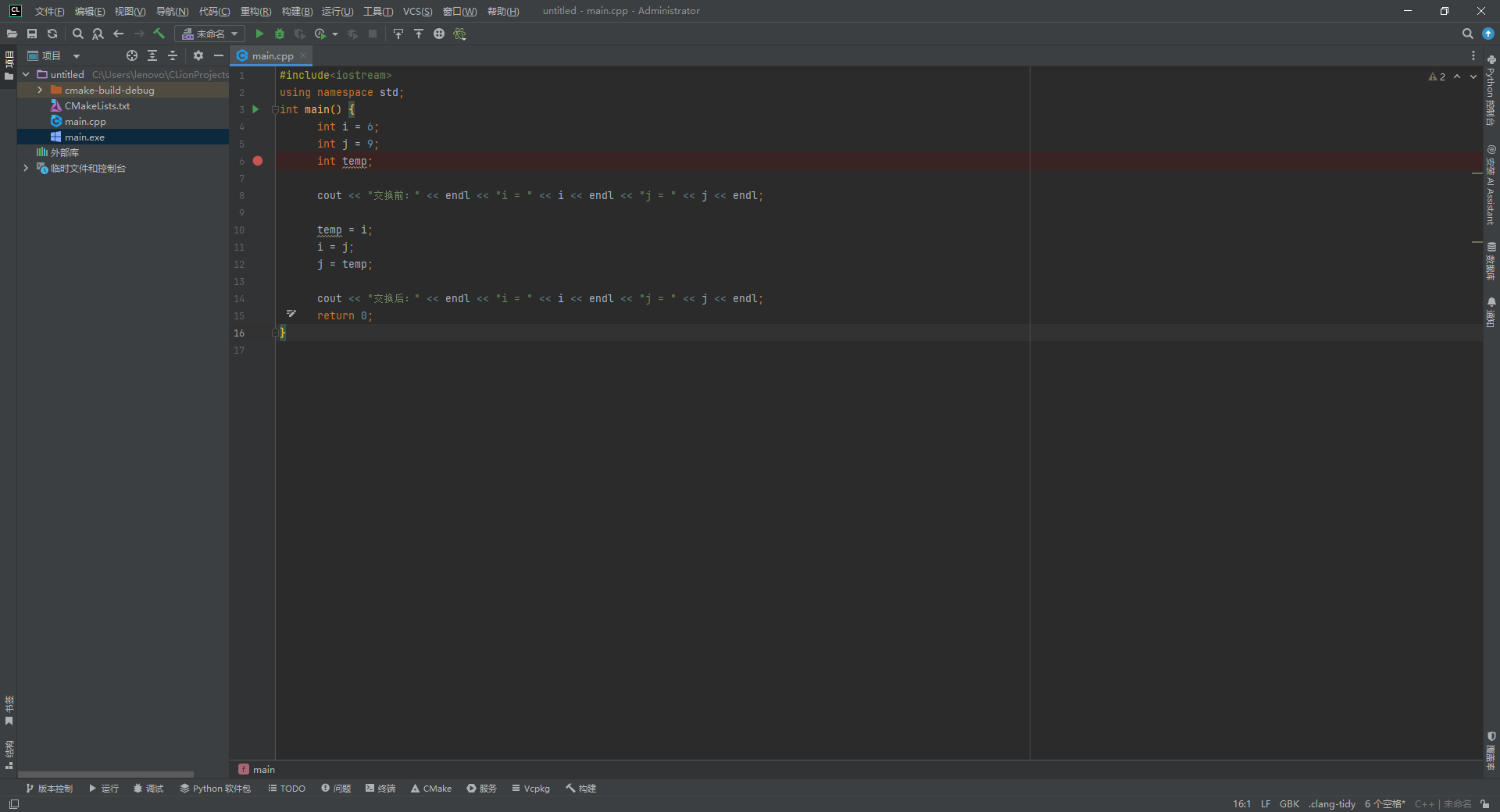Click the Reload from disk icon
Image resolution: width=1500 pixels, height=812 pixels.
[x=52, y=34]
